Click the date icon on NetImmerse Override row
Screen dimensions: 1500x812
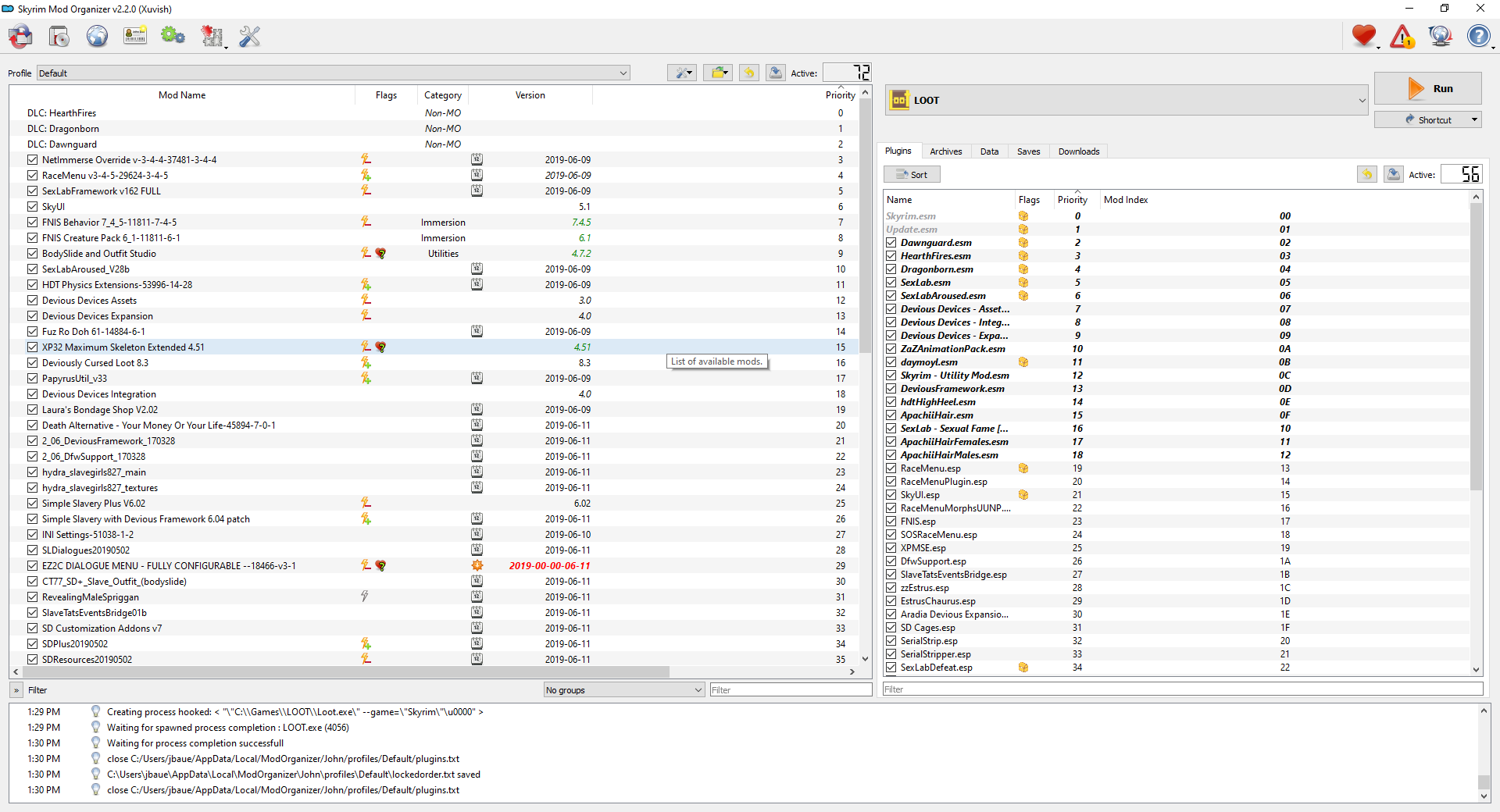point(477,159)
